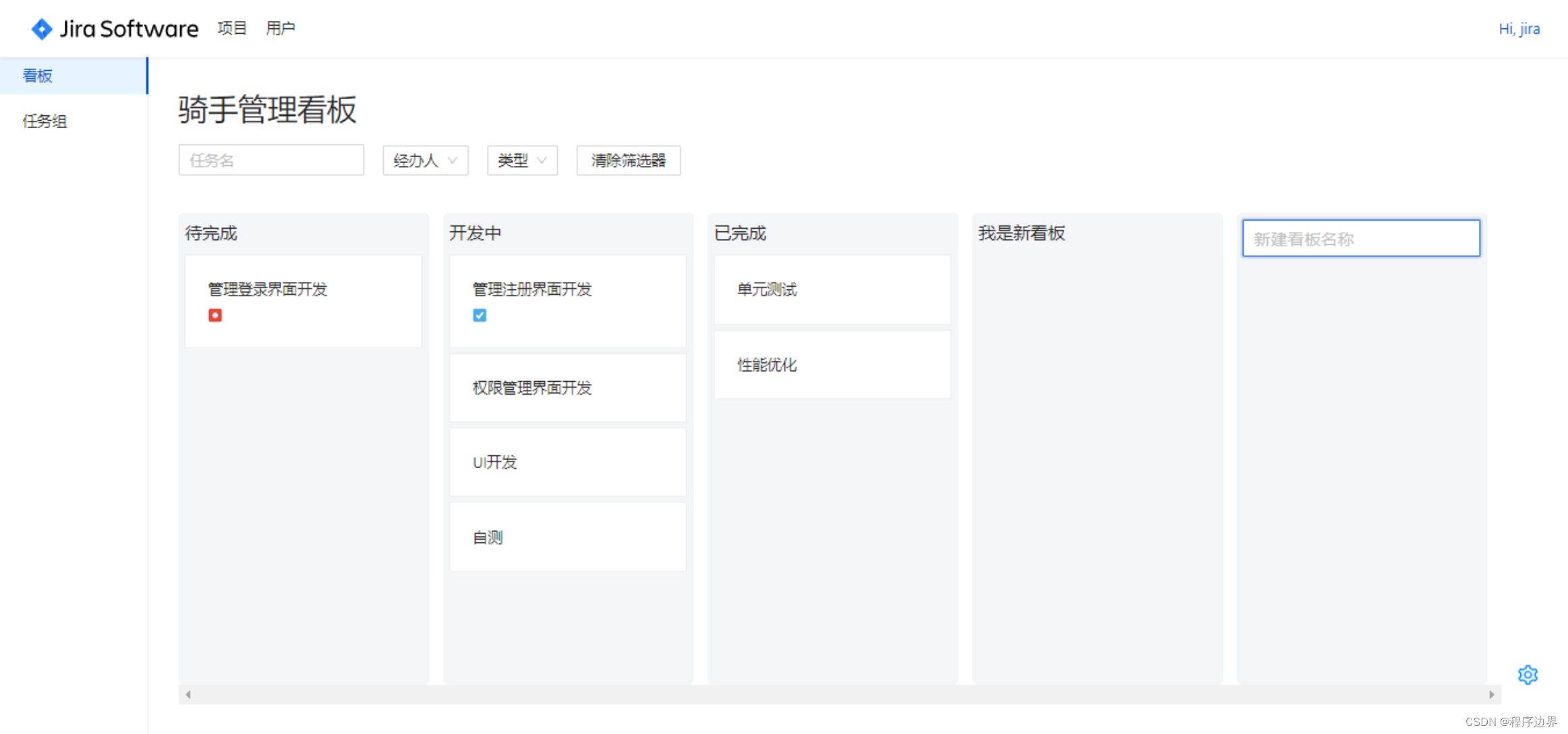The image size is (1568, 734).
Task: Click the horizontal scrollbar track below the board
Action: point(840,694)
